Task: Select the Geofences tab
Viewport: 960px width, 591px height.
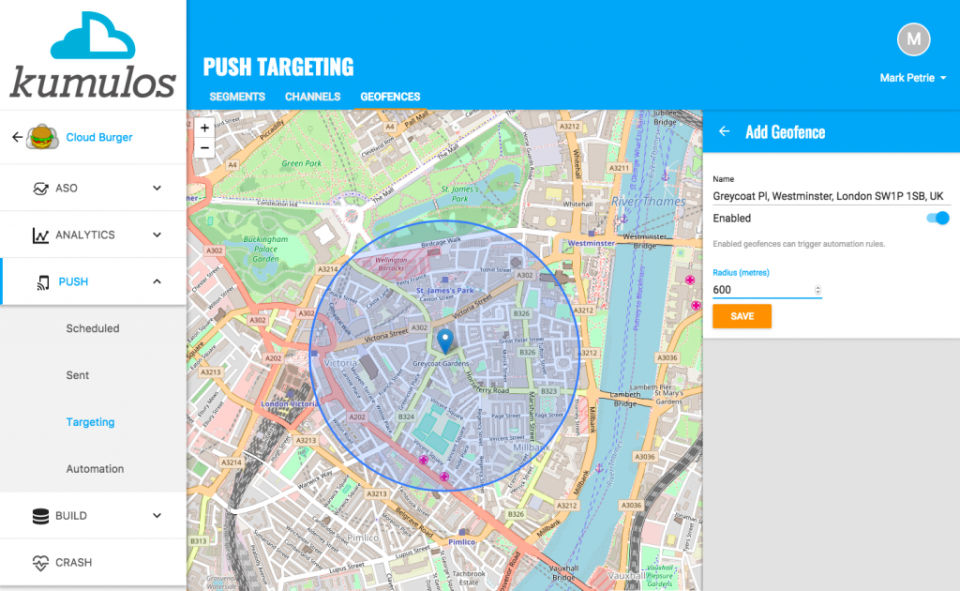Action: [390, 97]
